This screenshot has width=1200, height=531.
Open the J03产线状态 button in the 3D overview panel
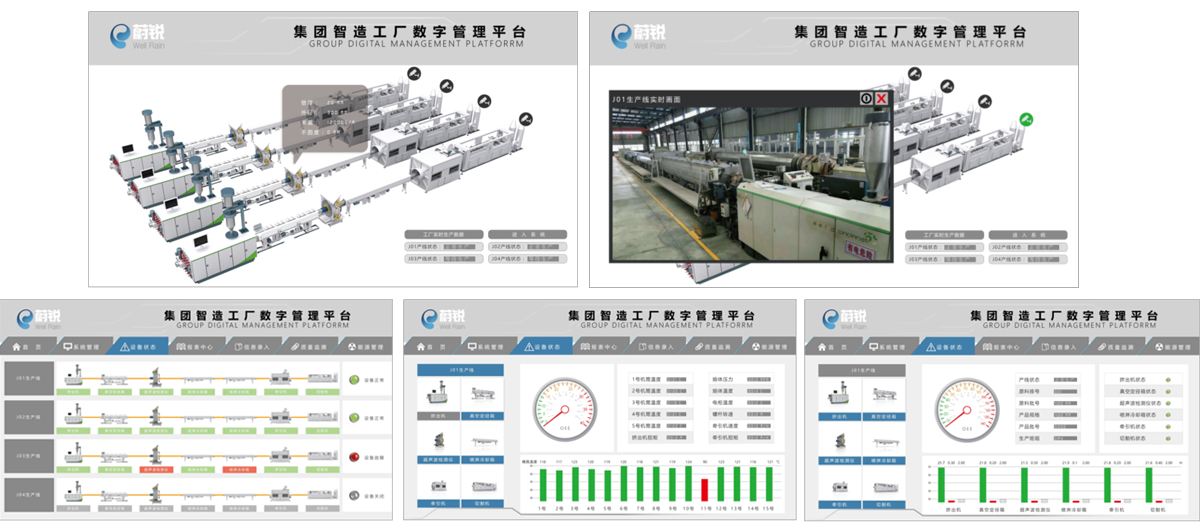click(x=445, y=258)
